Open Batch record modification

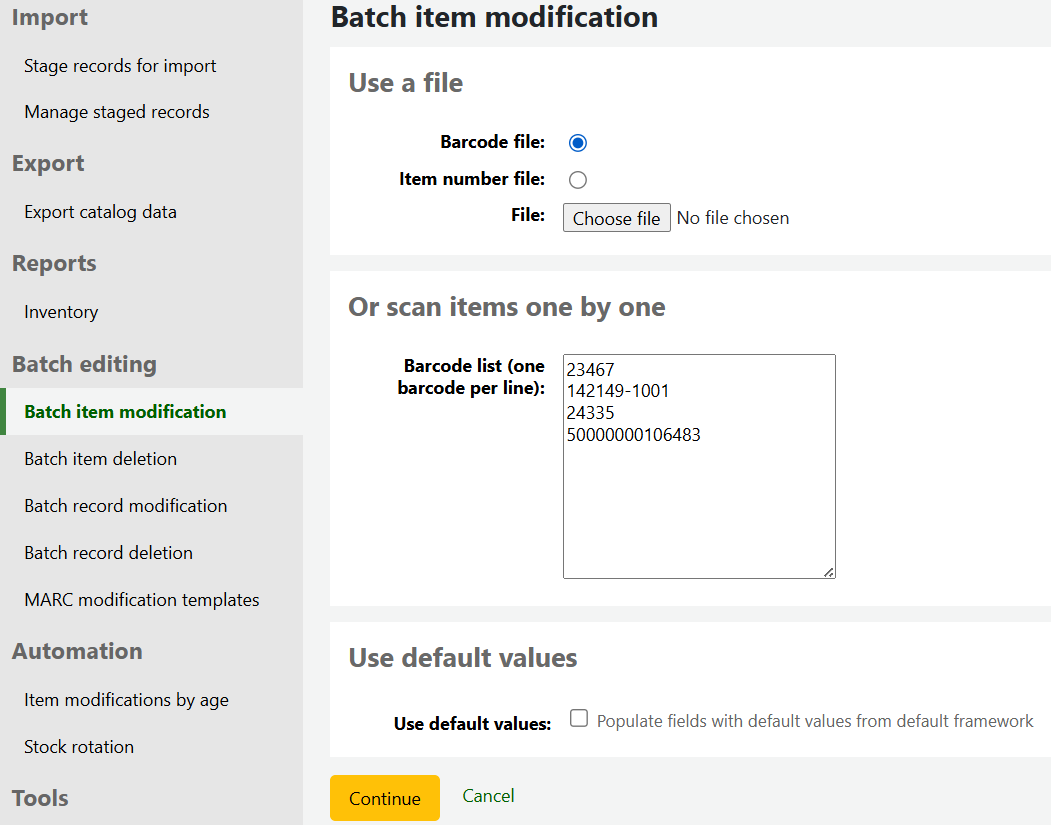[125, 506]
